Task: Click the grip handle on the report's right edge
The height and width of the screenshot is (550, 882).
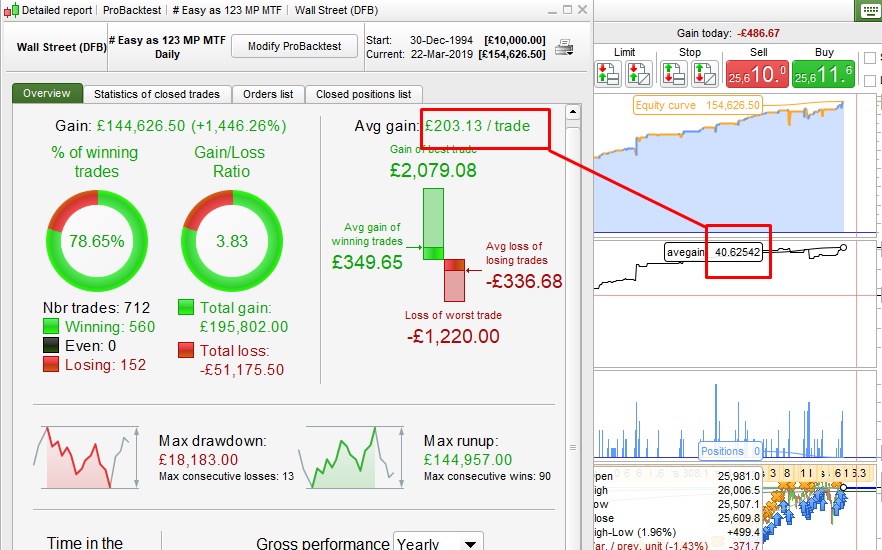Action: [573, 448]
